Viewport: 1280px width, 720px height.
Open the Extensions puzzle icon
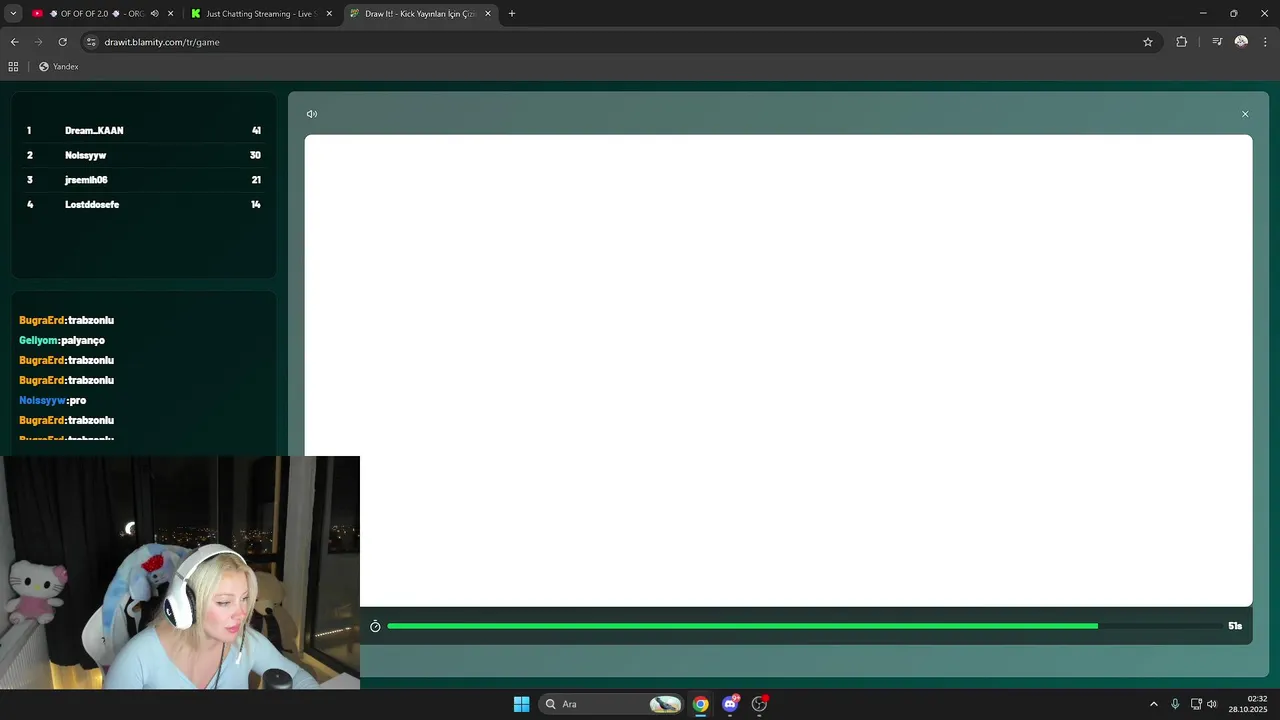click(x=1181, y=42)
